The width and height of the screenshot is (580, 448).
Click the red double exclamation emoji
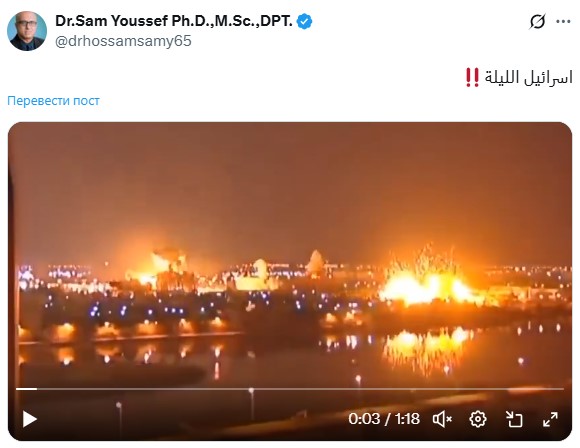[x=472, y=77]
